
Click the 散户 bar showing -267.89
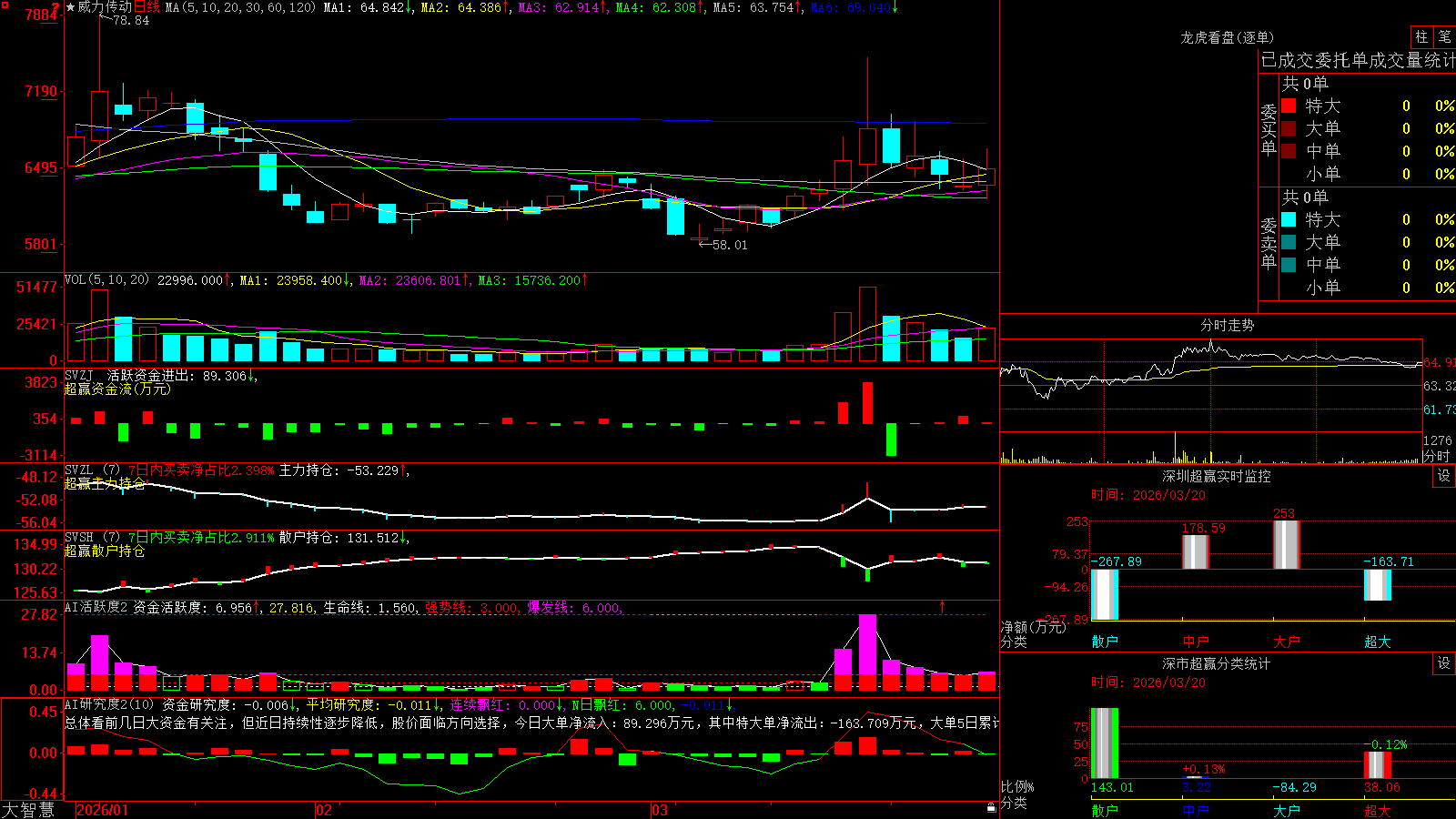point(1105,594)
